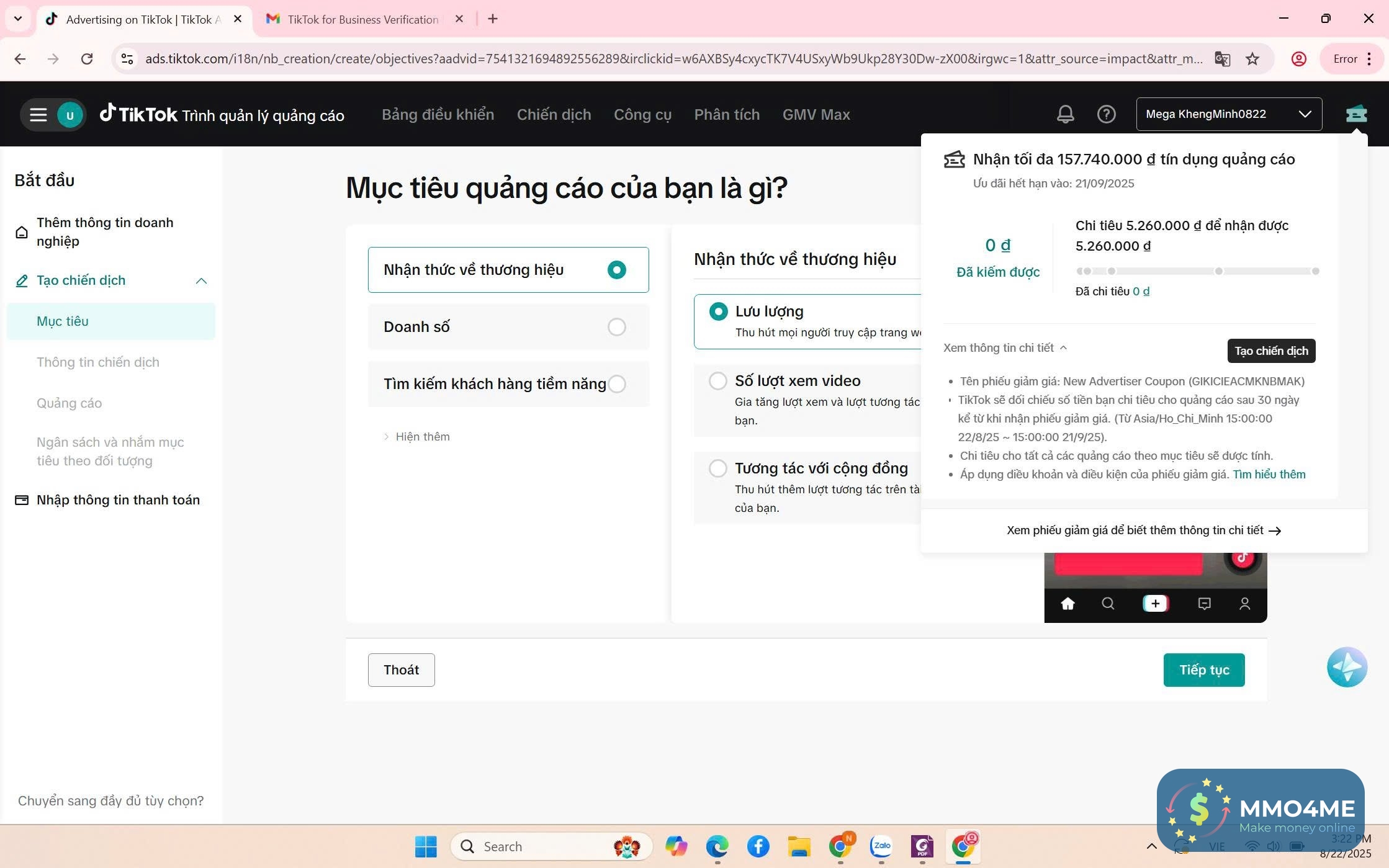Click the Tiếp tục button
1389x868 pixels.
click(x=1203, y=670)
